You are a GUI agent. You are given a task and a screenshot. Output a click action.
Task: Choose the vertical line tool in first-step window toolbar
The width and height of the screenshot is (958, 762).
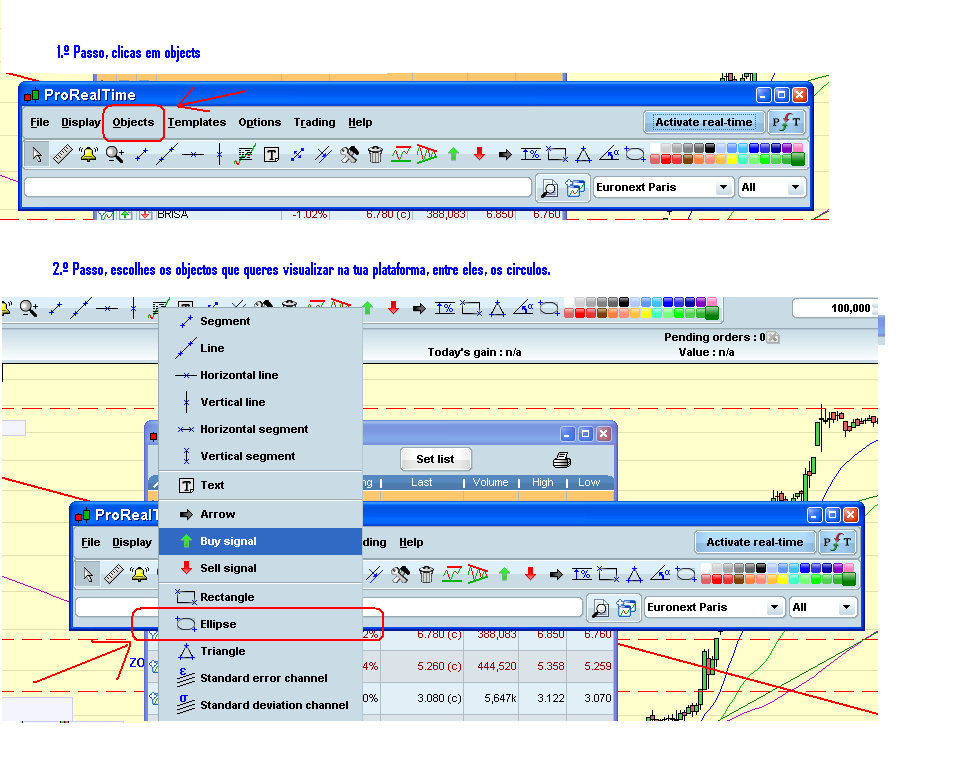219,155
